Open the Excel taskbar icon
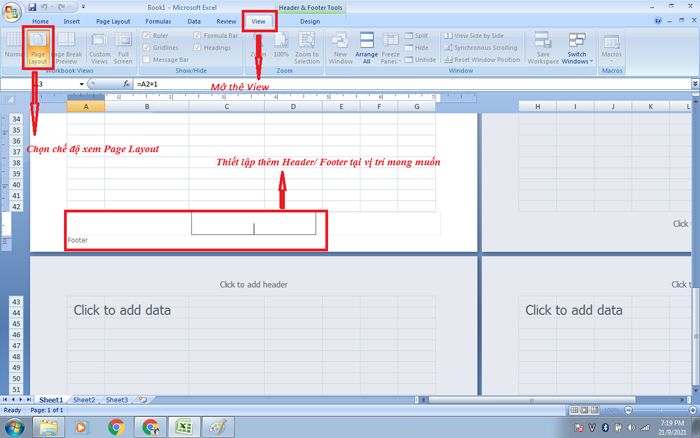This screenshot has width=700, height=438. coord(184,428)
